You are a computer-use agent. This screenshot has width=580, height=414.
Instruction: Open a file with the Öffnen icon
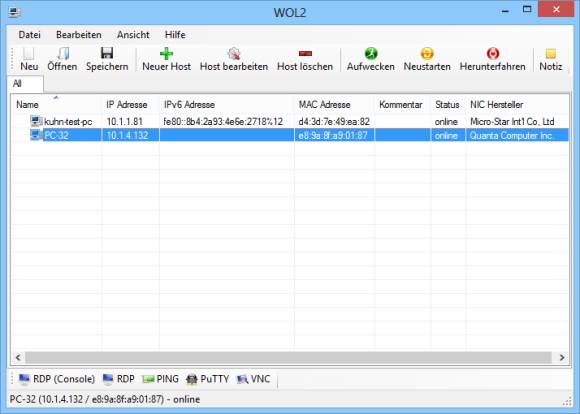tap(62, 54)
